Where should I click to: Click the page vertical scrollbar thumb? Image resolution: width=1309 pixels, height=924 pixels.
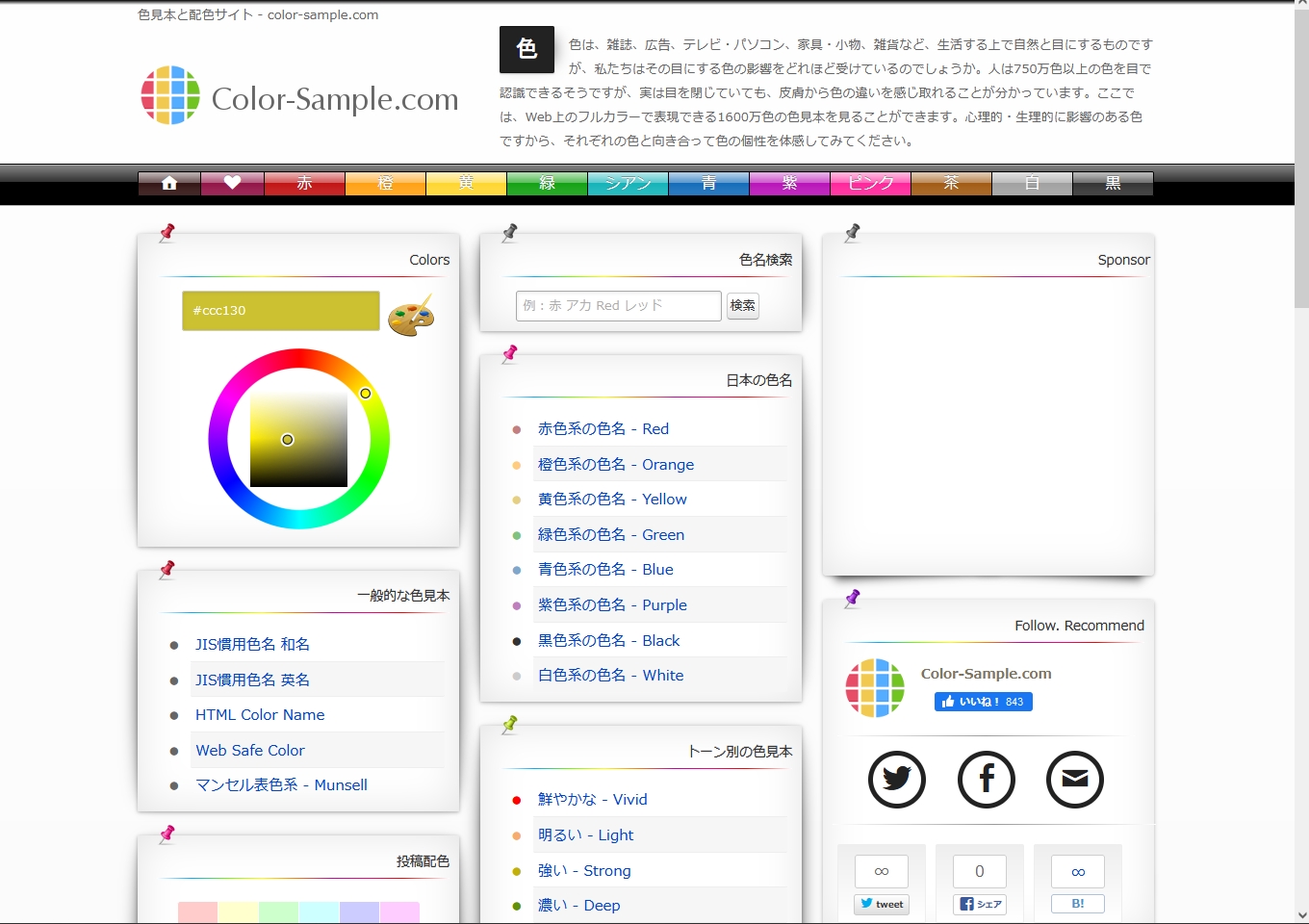[x=1301, y=159]
